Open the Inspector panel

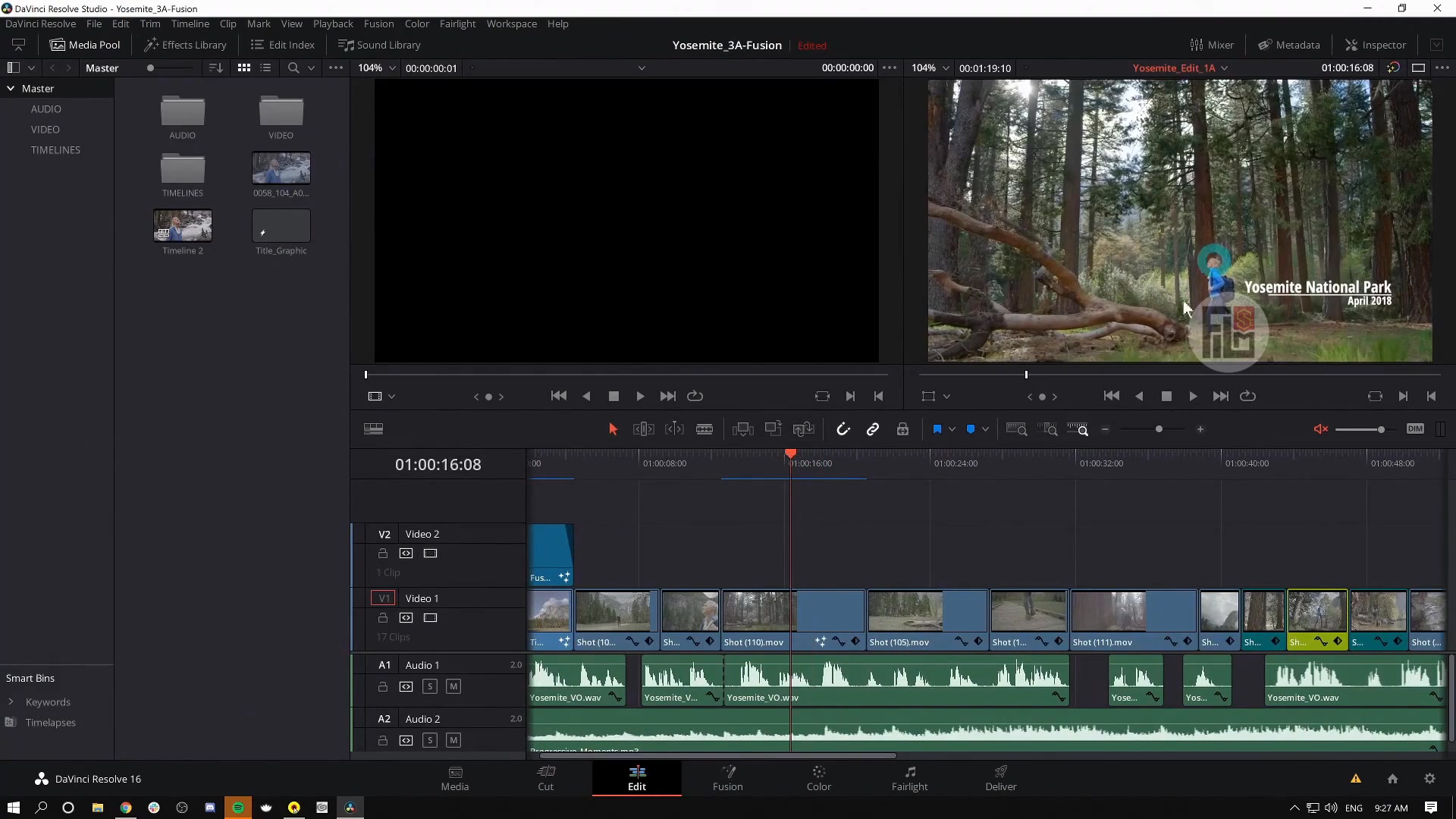1376,45
